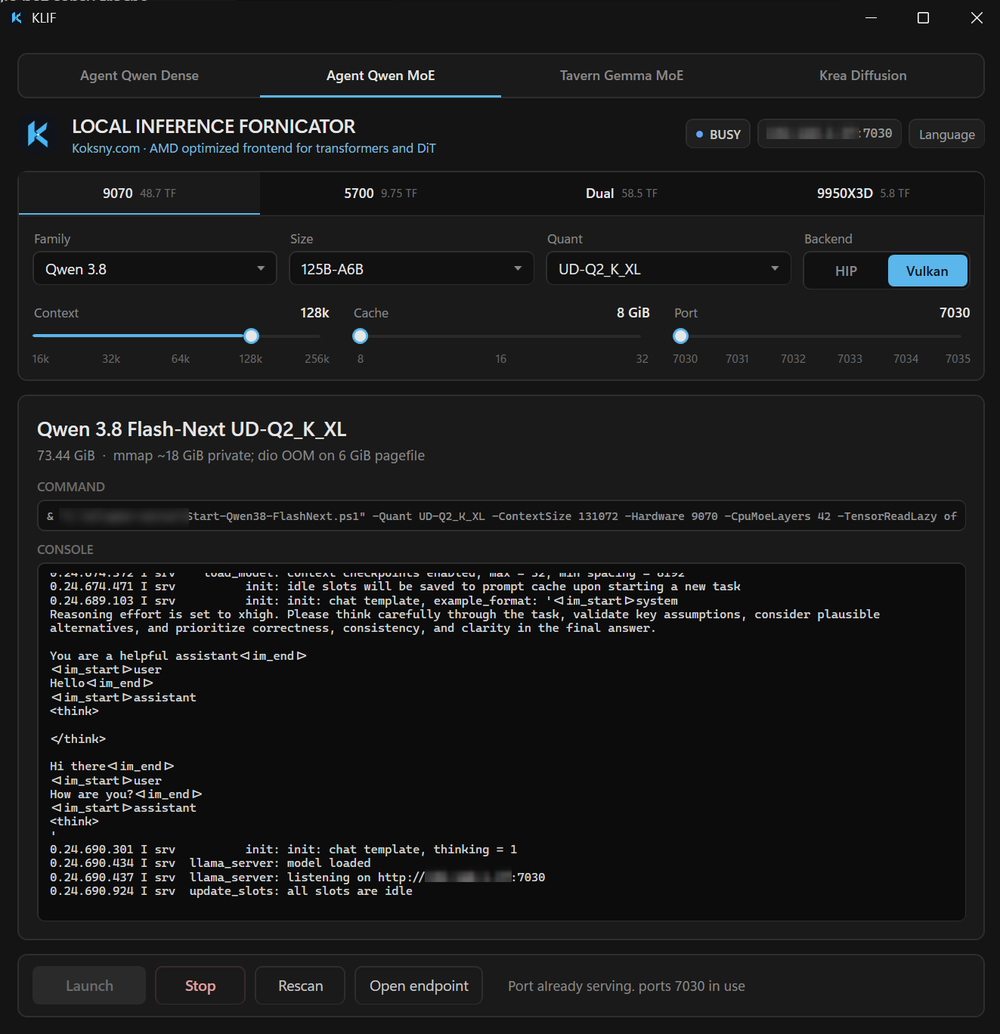Image resolution: width=1000 pixels, height=1034 pixels.
Task: Click inside the CONSOLE output area
Action: pos(501,742)
